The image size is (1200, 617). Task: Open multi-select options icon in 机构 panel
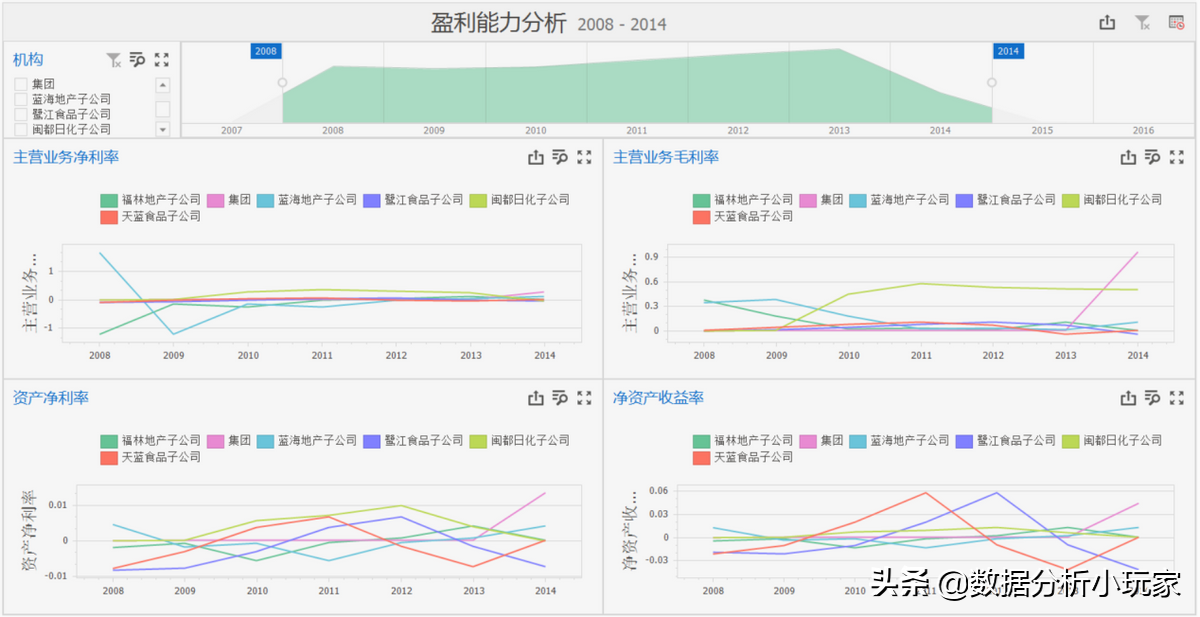click(x=138, y=60)
